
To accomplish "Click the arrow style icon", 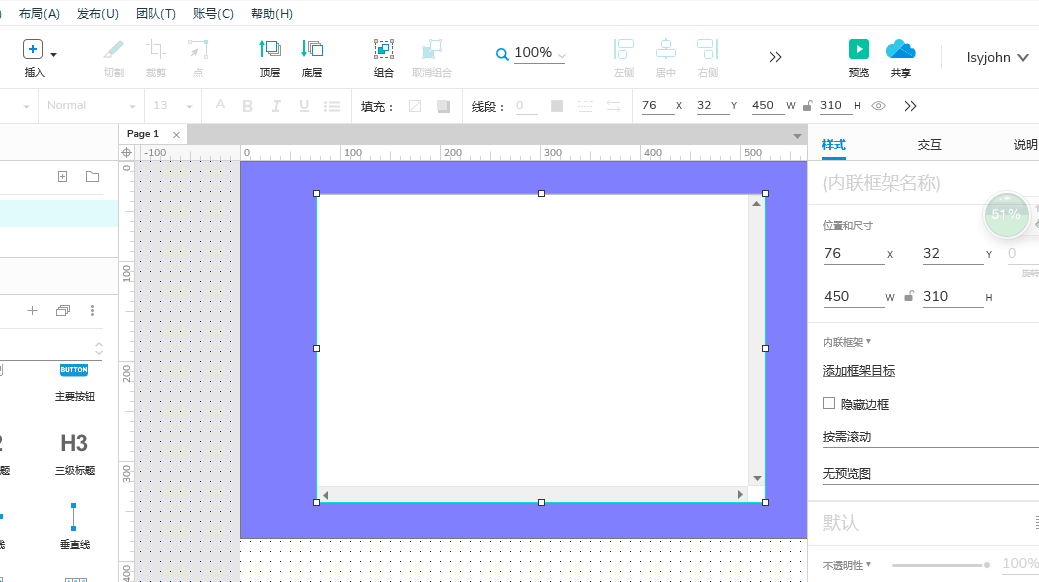I will coord(614,106).
